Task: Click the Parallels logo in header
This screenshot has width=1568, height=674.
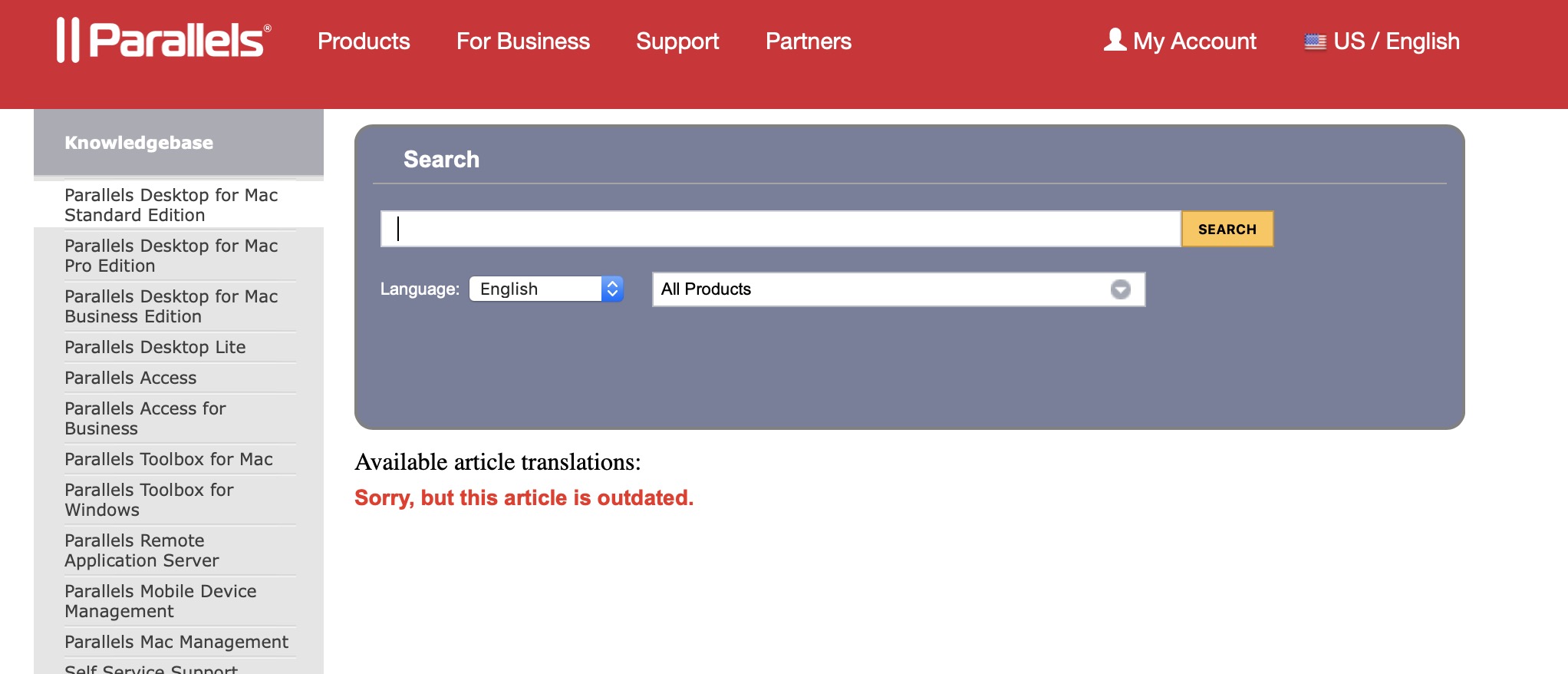Action: [x=164, y=40]
